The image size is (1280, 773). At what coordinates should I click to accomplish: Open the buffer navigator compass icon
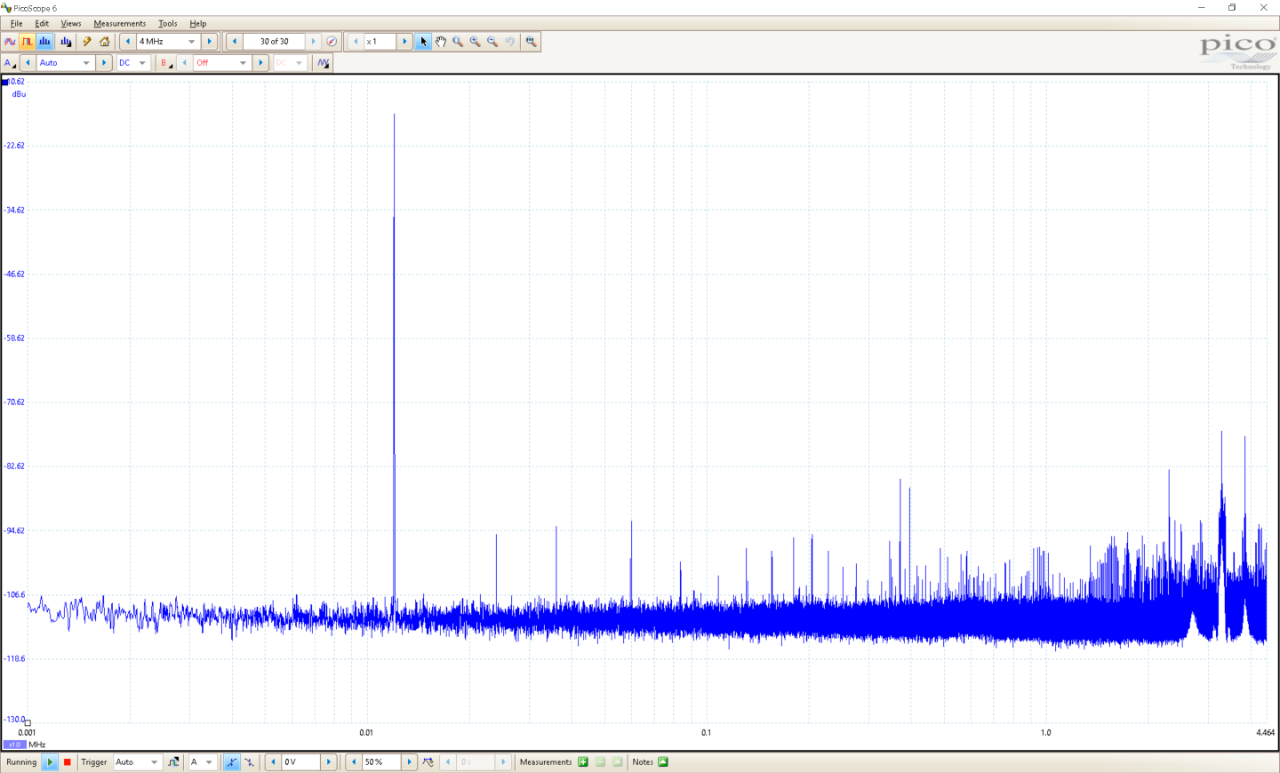[332, 42]
